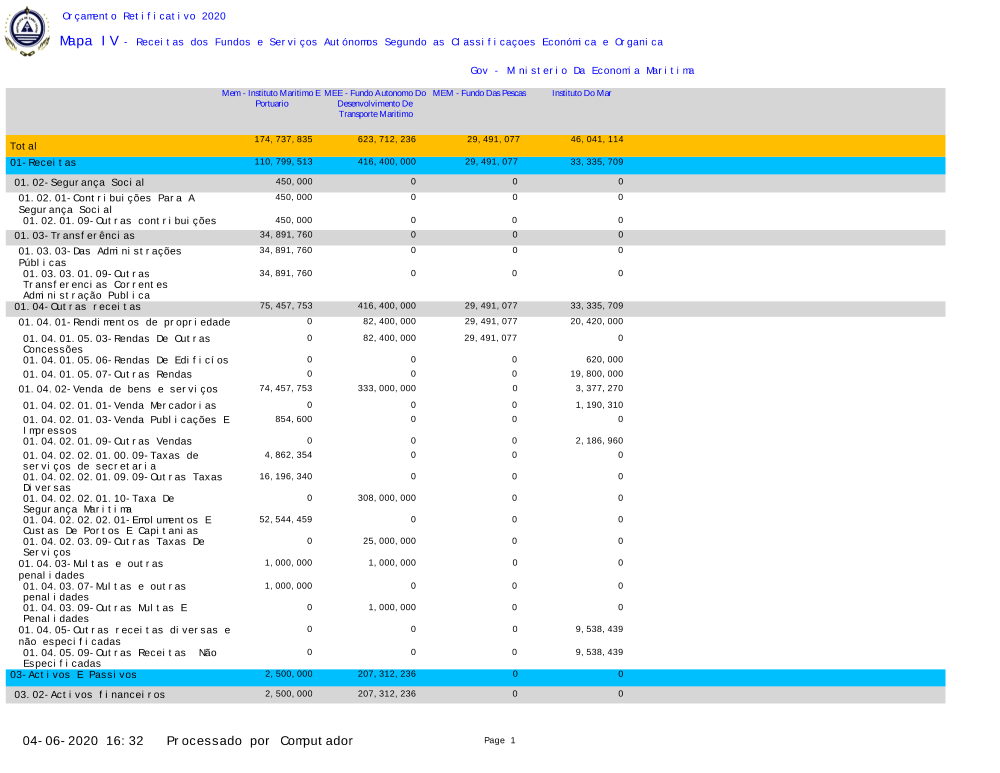Screen dimensions: 1000x773
Task: Click the Cape Verde emblem logo
Action: tap(27, 31)
